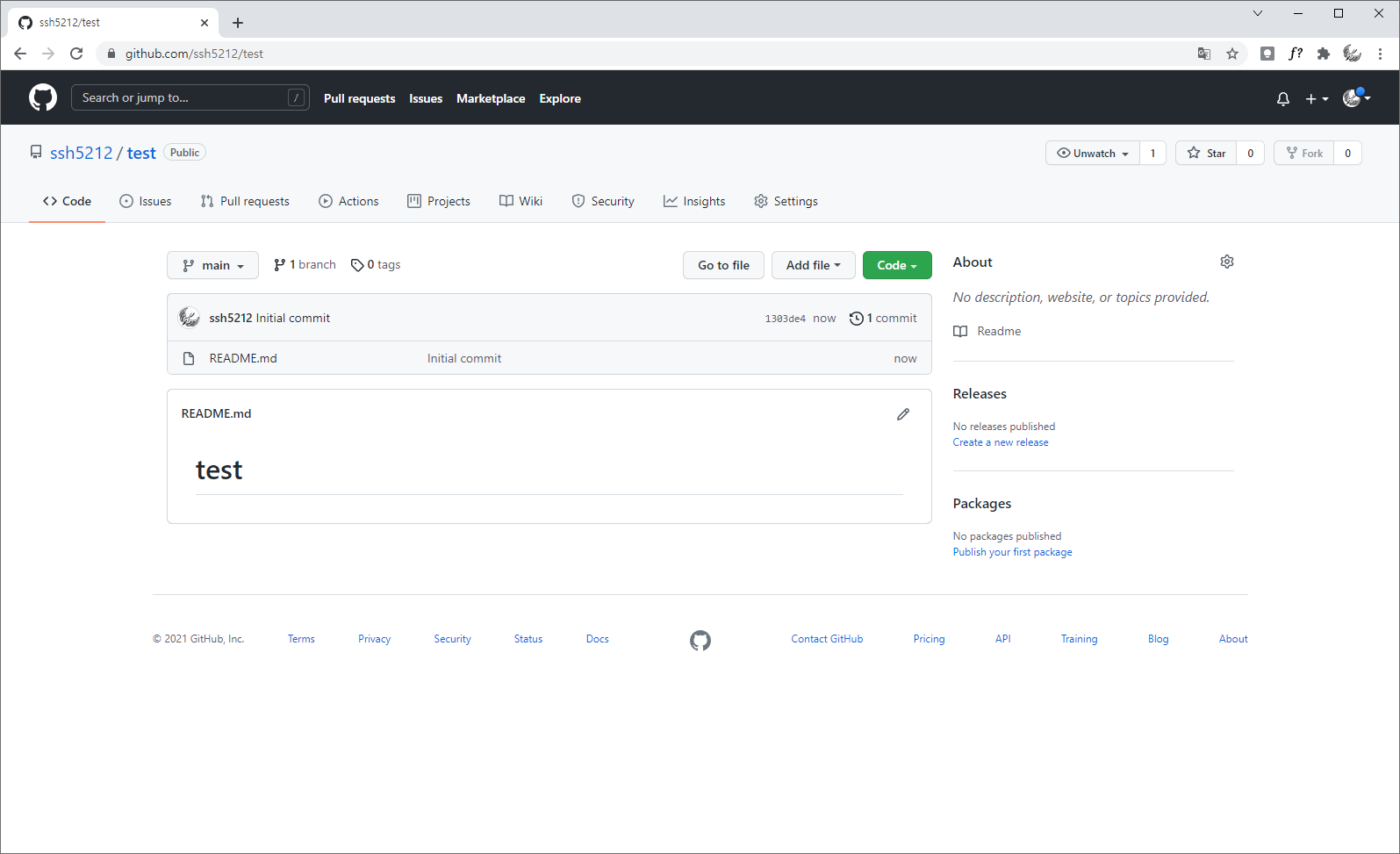
Task: Click Create a new release
Action: tap(1001, 442)
